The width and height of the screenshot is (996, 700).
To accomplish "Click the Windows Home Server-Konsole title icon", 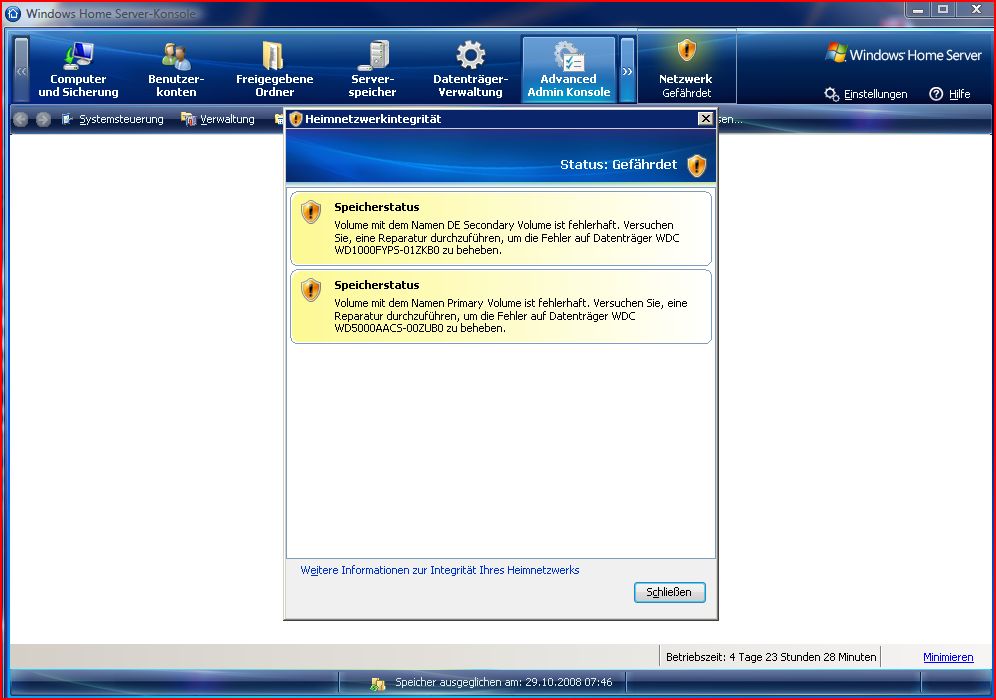I will [13, 13].
